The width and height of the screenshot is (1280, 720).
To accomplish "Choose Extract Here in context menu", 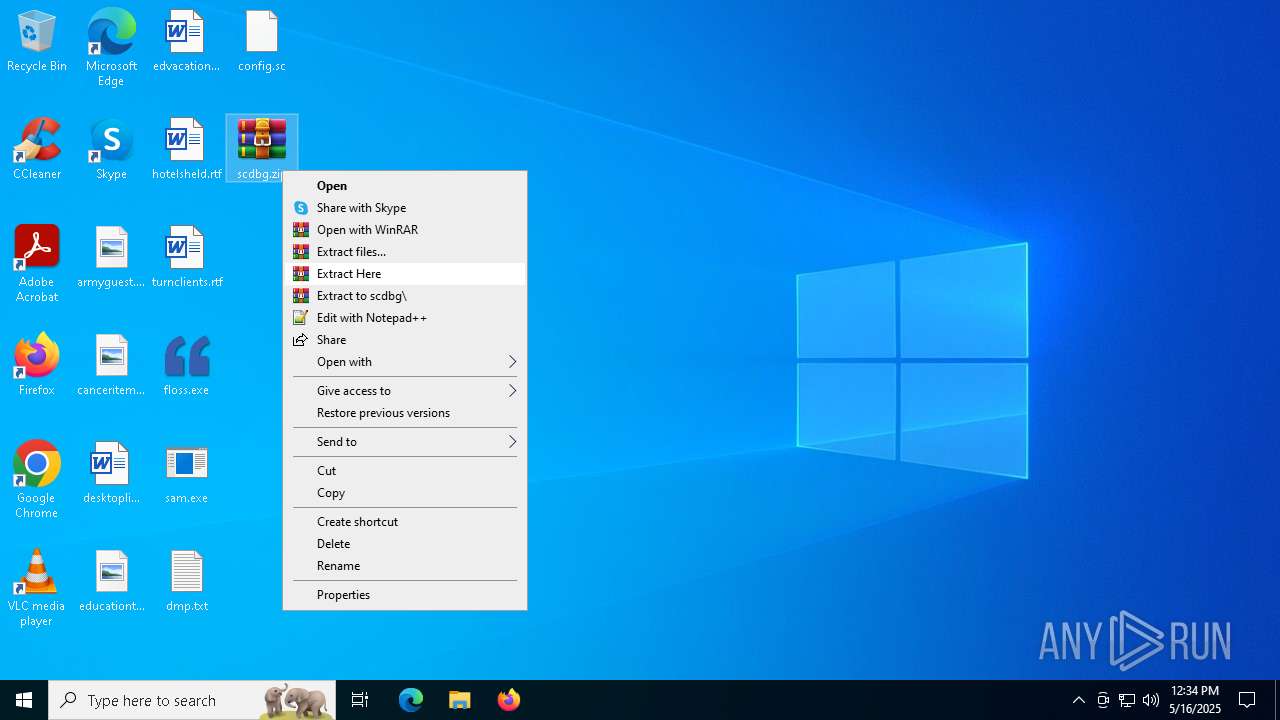I will pos(405,274).
